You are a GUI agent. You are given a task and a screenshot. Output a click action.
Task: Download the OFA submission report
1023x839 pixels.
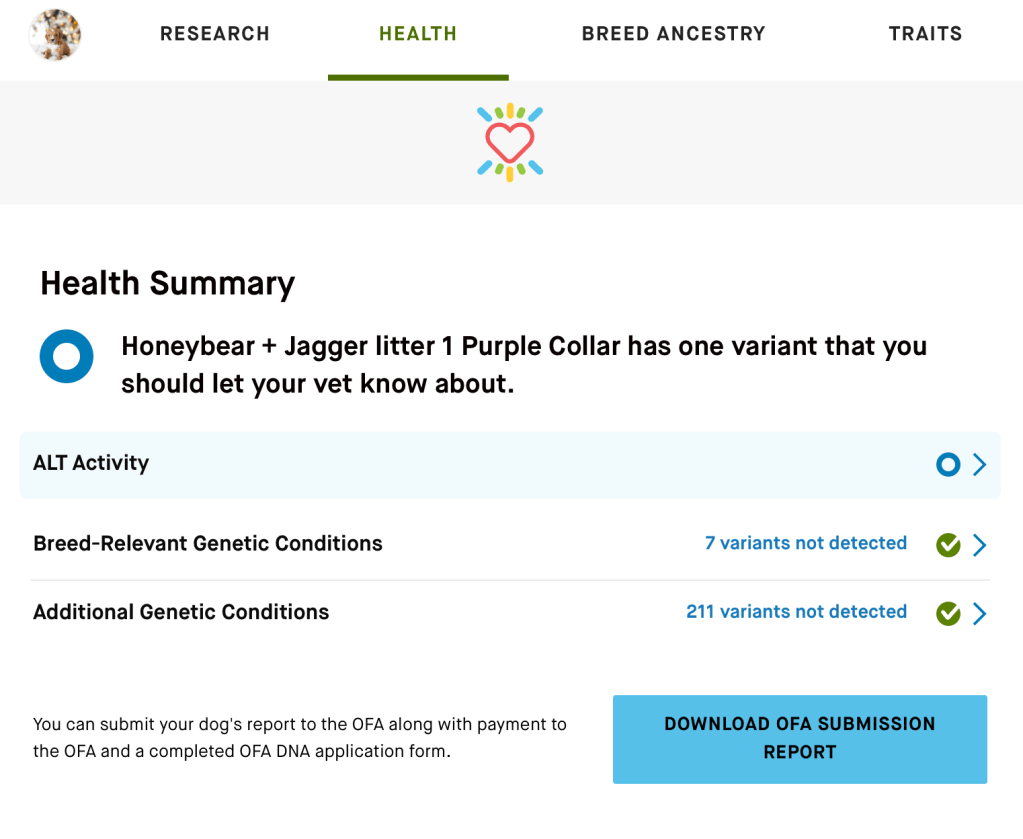coord(799,738)
